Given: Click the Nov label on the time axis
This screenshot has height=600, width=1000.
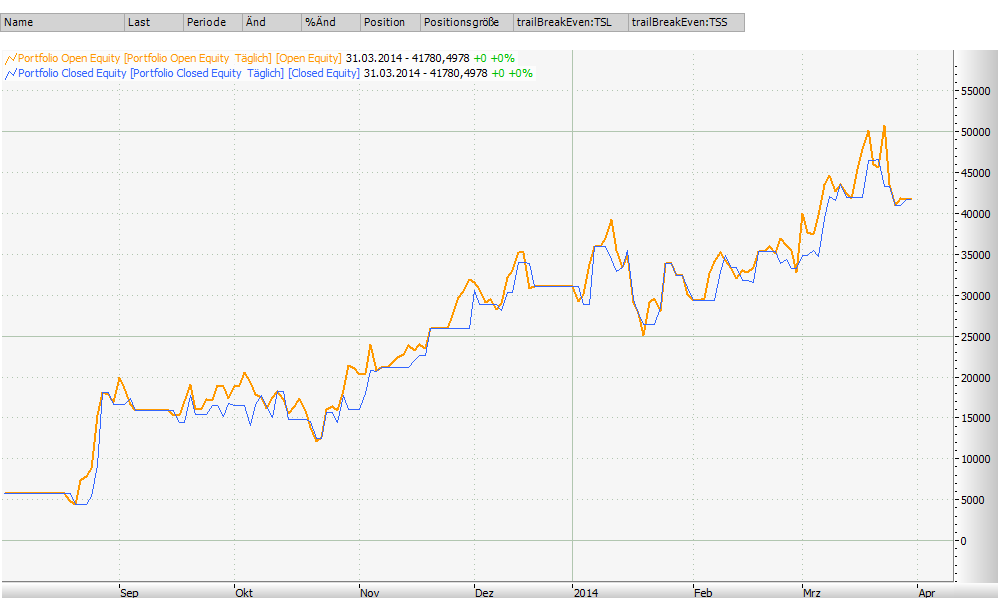Looking at the screenshot, I should click(368, 593).
